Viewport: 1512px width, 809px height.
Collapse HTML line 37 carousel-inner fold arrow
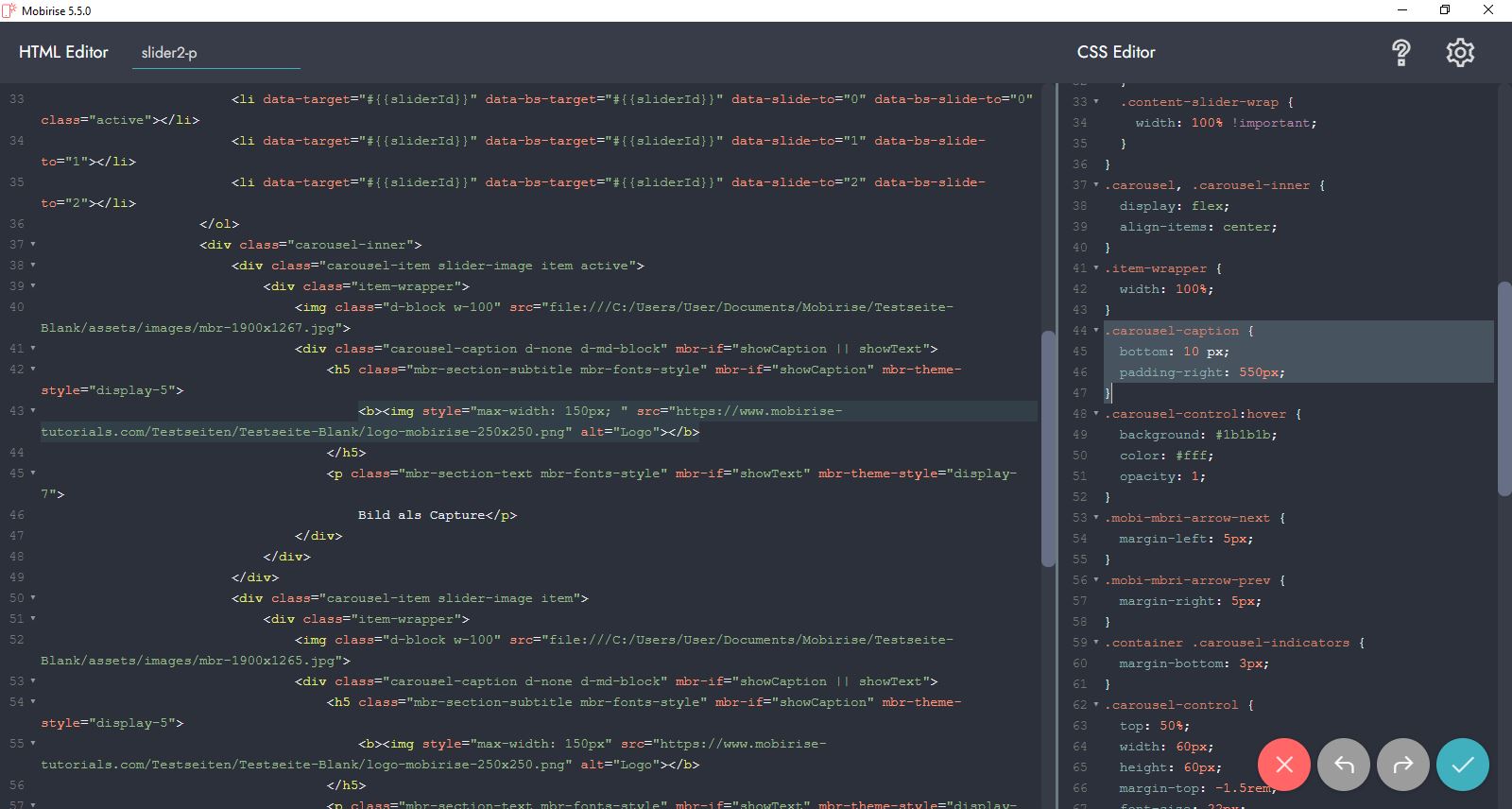(x=33, y=245)
